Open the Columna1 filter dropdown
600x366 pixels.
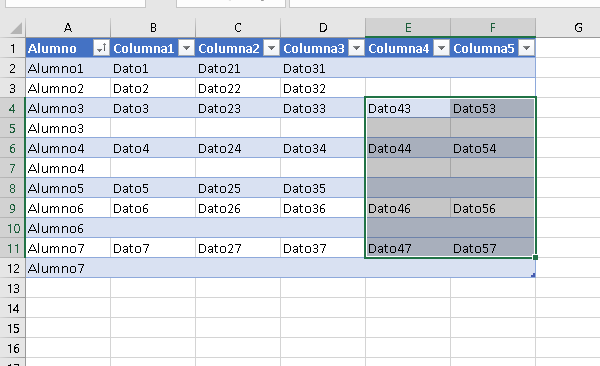point(187,48)
